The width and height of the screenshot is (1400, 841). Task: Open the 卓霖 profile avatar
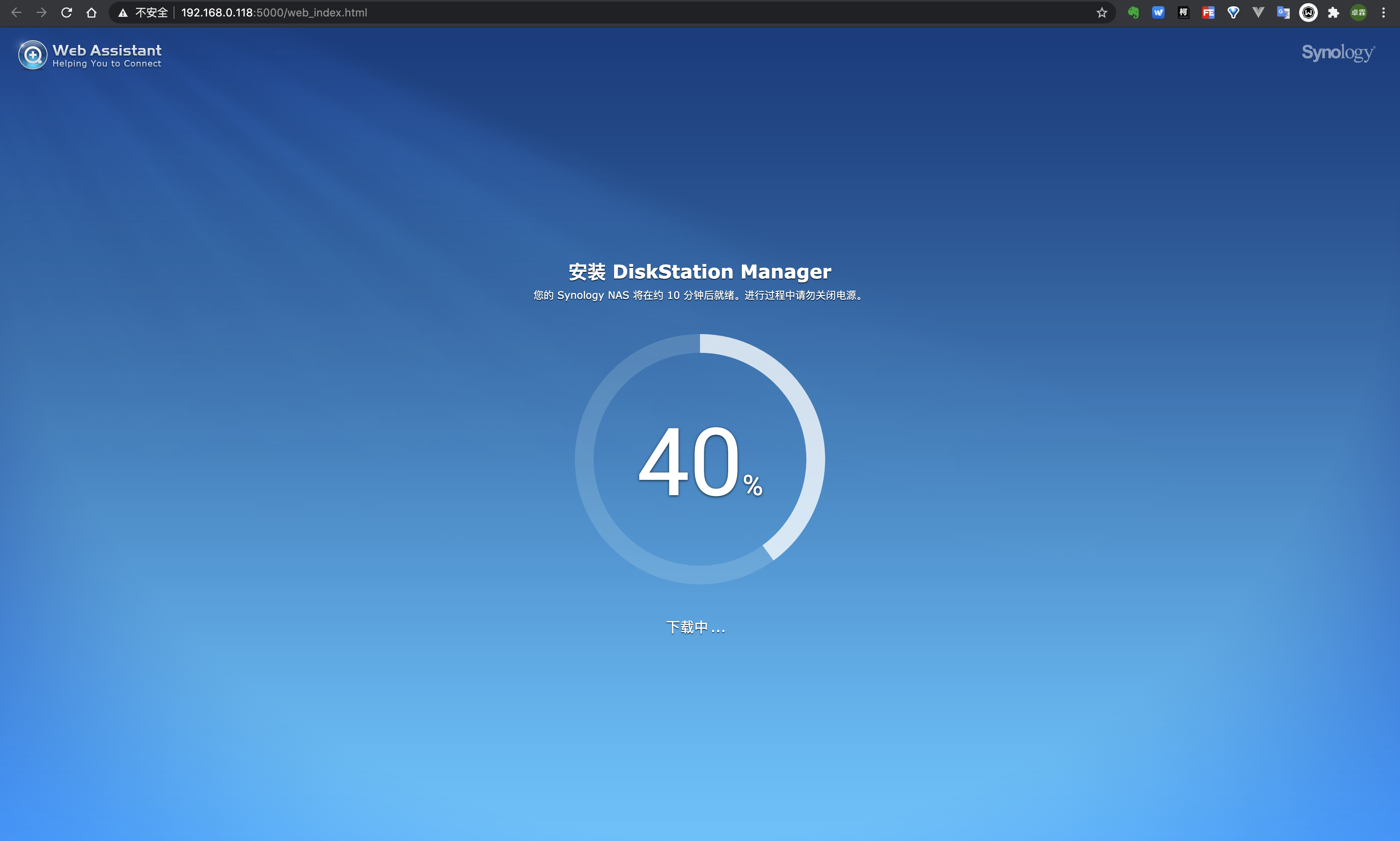point(1358,13)
